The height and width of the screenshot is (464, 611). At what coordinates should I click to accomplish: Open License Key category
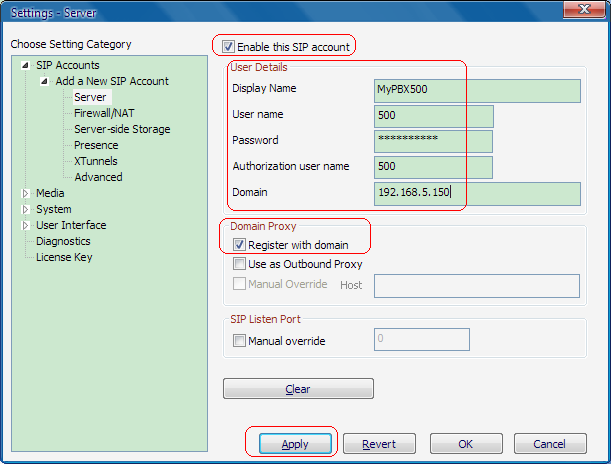click(64, 257)
